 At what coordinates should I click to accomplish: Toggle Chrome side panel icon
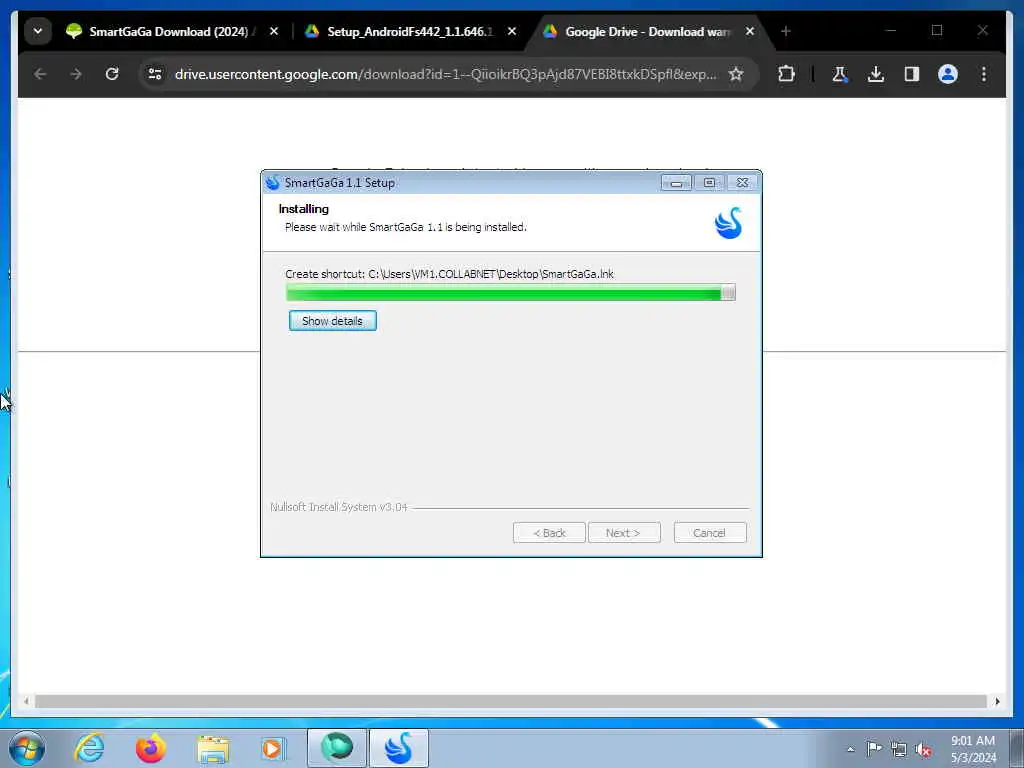[912, 74]
